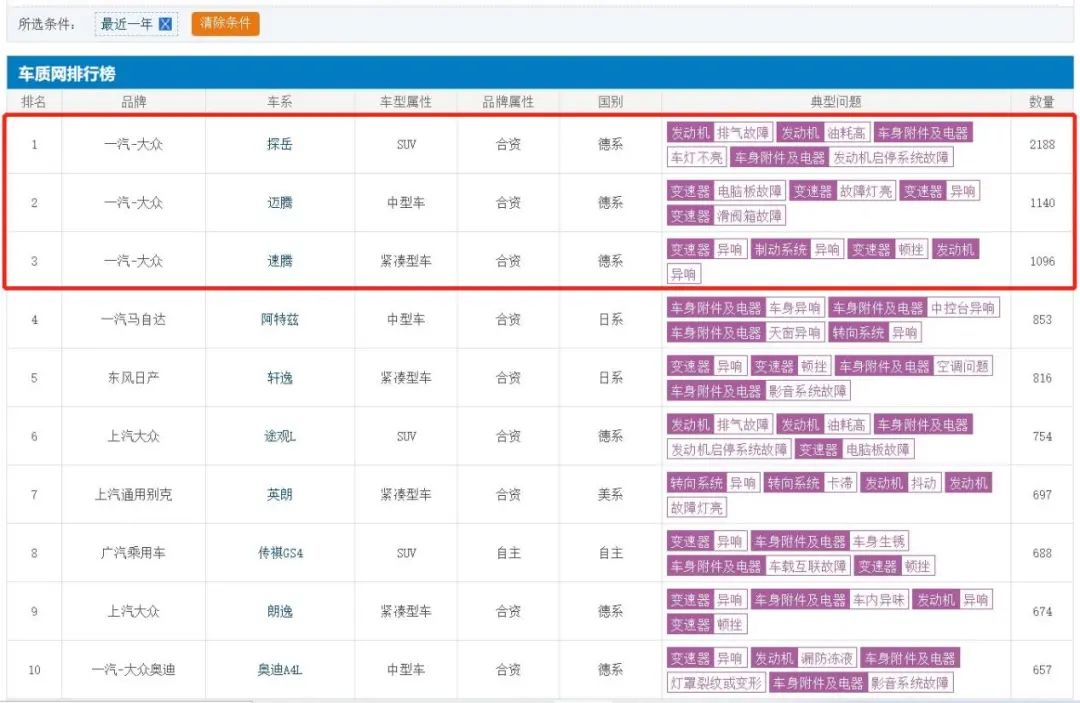Click the SUV type cell in the 探岳 row
1080x703 pixels.
[x=406, y=145]
